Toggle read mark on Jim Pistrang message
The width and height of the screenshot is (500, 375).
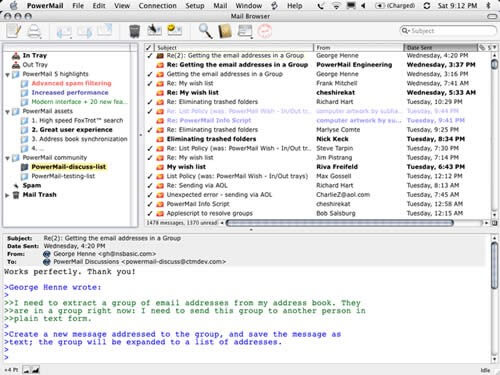(x=150, y=158)
